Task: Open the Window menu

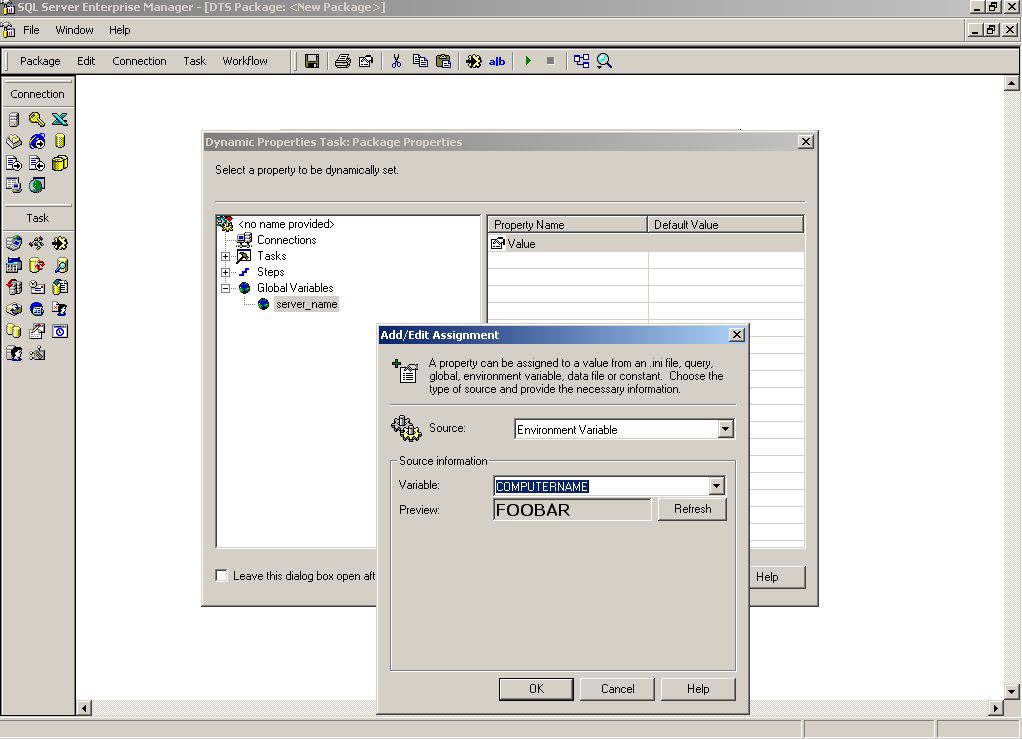Action: coord(74,30)
